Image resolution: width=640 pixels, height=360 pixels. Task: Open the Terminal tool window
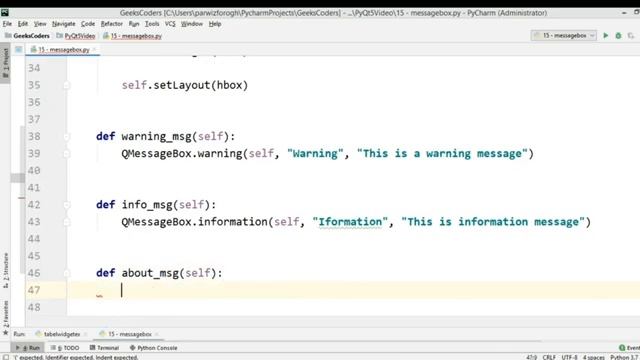104,348
